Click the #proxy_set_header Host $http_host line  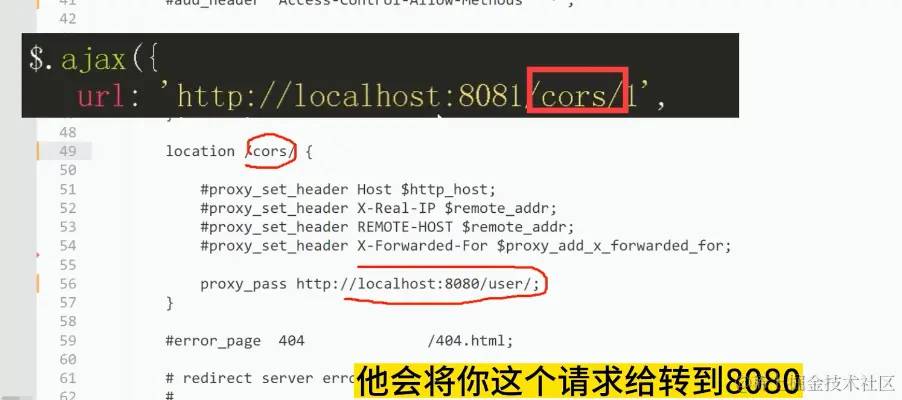(x=348, y=189)
